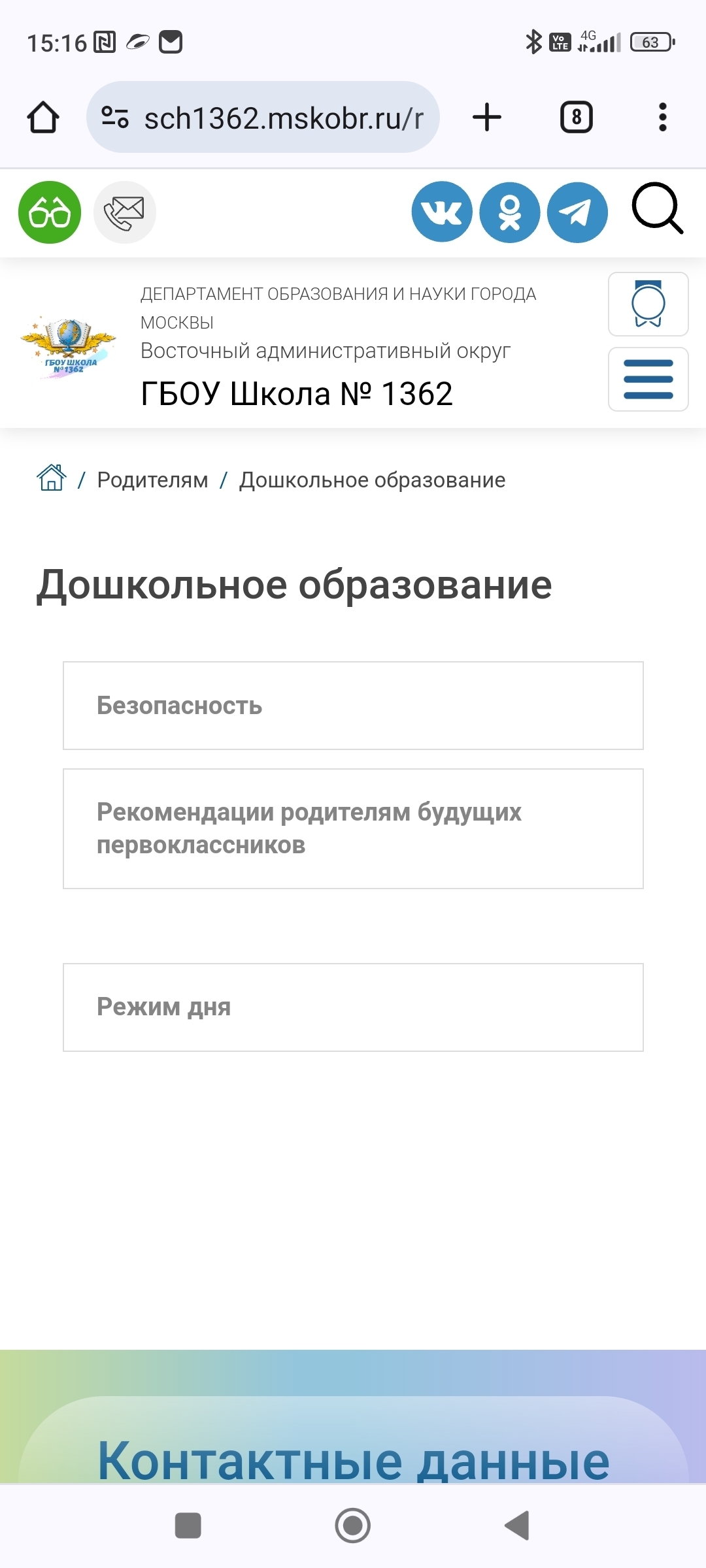Open the browser three-dot menu
This screenshot has width=706, height=1568.
click(x=662, y=118)
